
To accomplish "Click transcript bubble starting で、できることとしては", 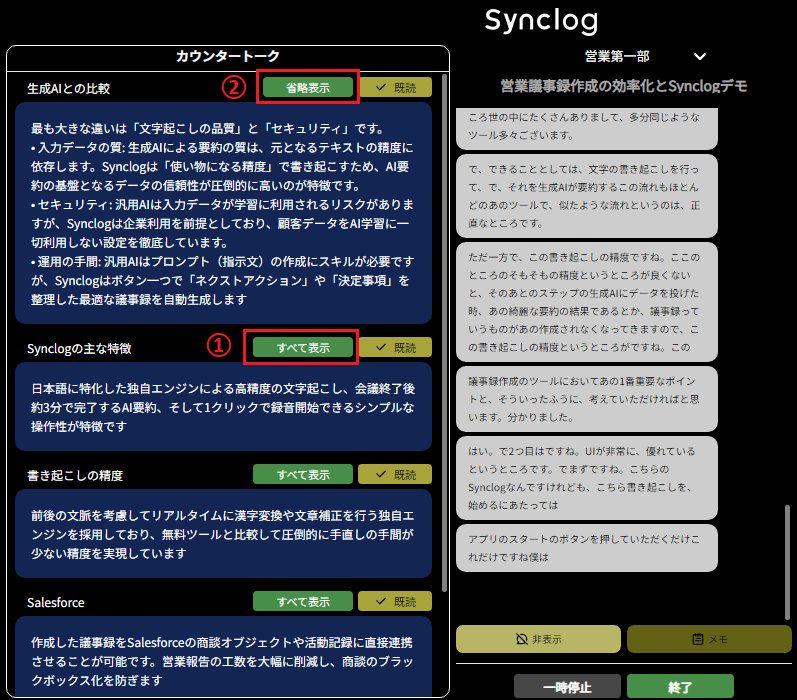I will tap(587, 196).
